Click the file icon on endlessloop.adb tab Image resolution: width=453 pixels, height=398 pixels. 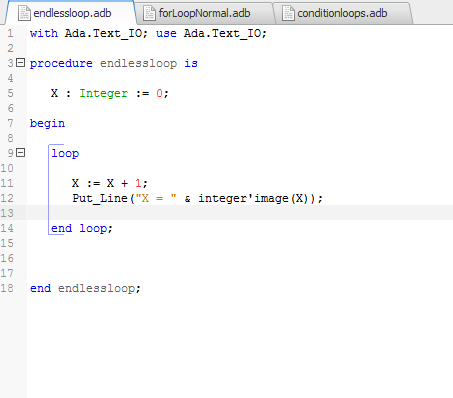pyautogui.click(x=24, y=13)
